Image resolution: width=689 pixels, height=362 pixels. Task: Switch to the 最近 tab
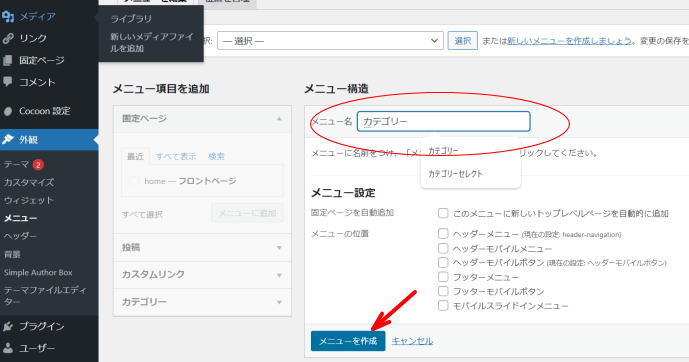click(135, 156)
